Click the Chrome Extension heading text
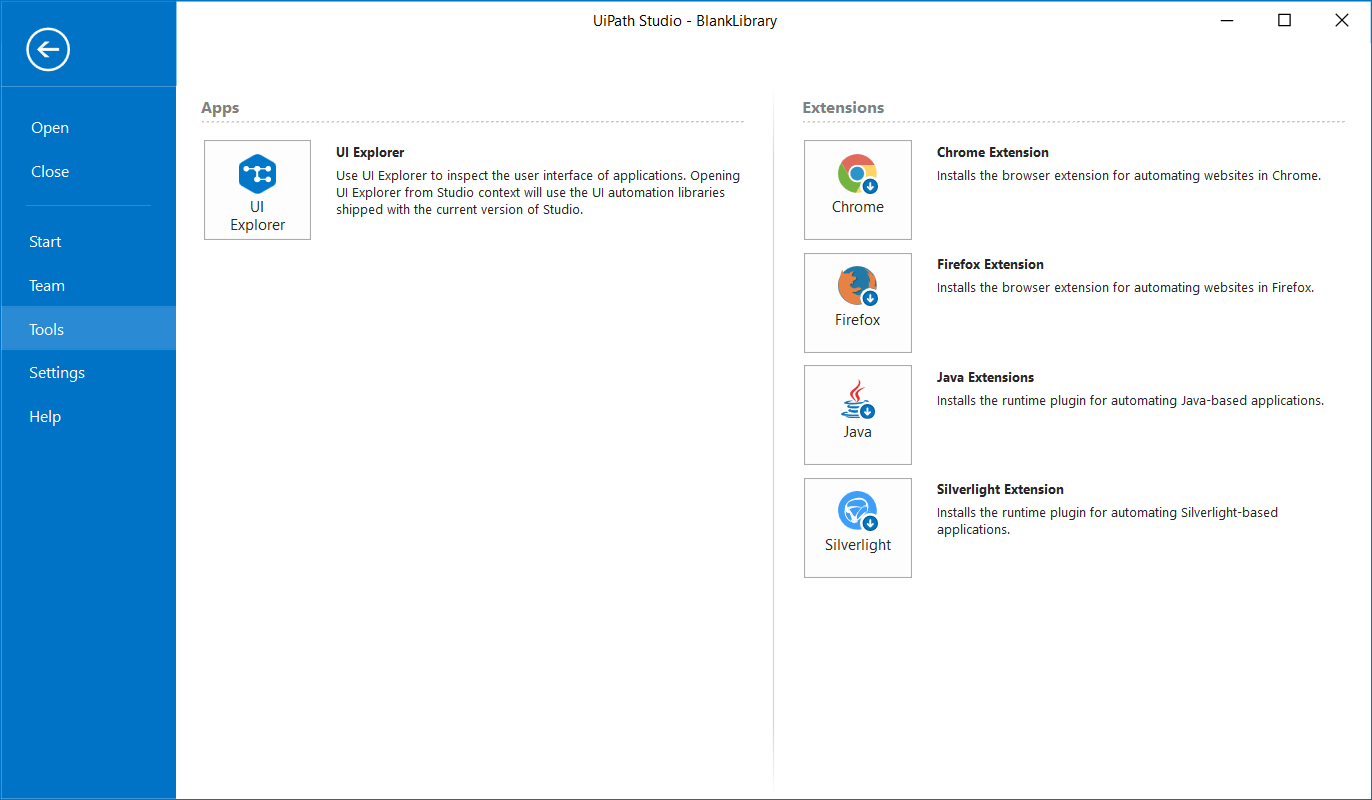The width and height of the screenshot is (1372, 800). 993,153
